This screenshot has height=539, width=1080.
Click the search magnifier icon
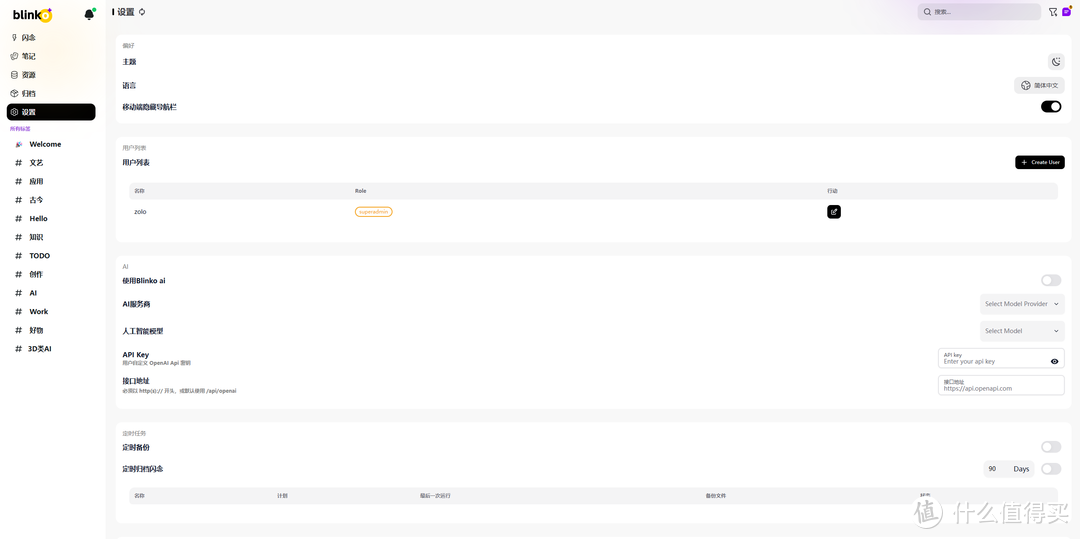[928, 12]
